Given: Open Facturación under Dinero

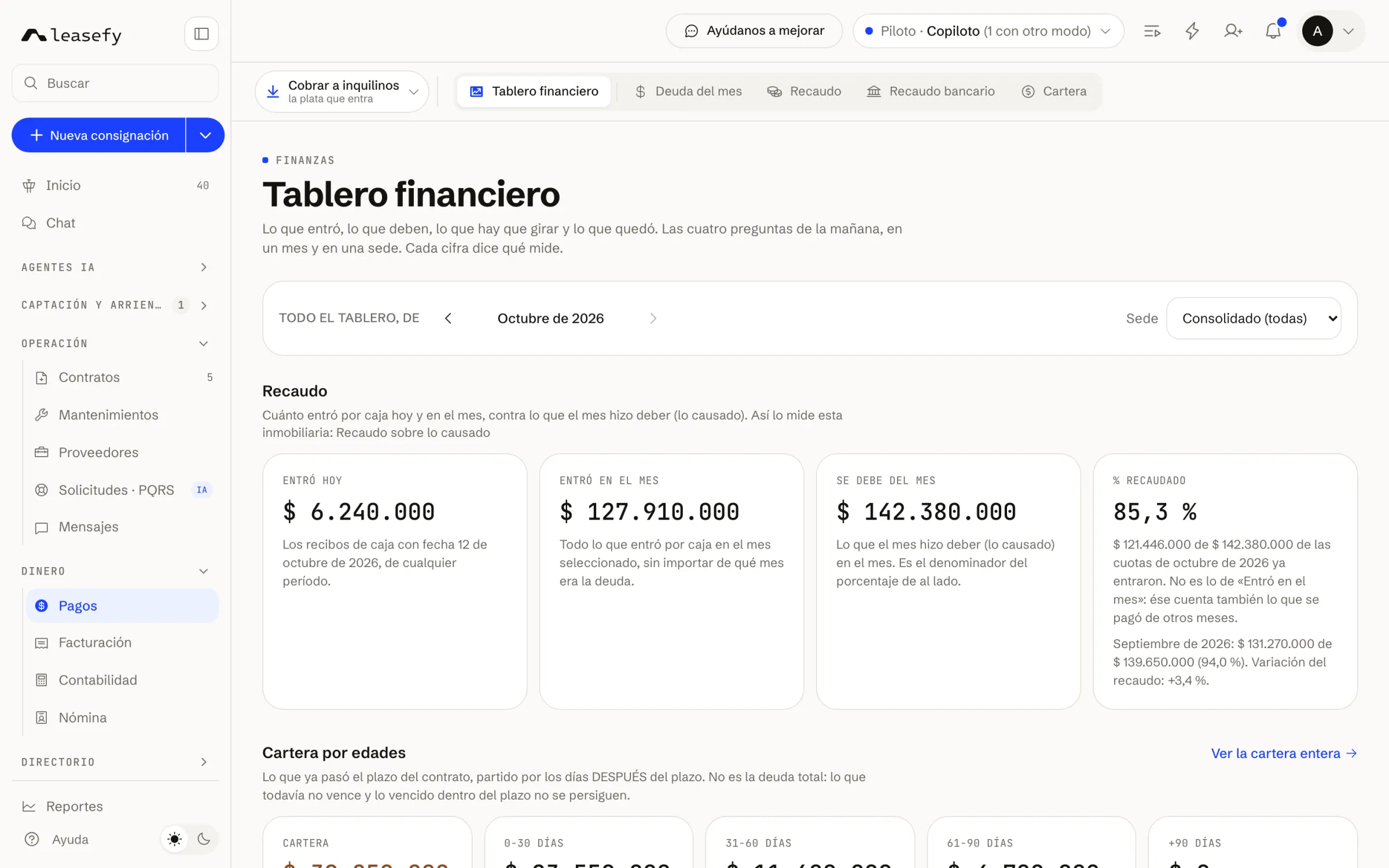Looking at the screenshot, I should coord(123,643).
